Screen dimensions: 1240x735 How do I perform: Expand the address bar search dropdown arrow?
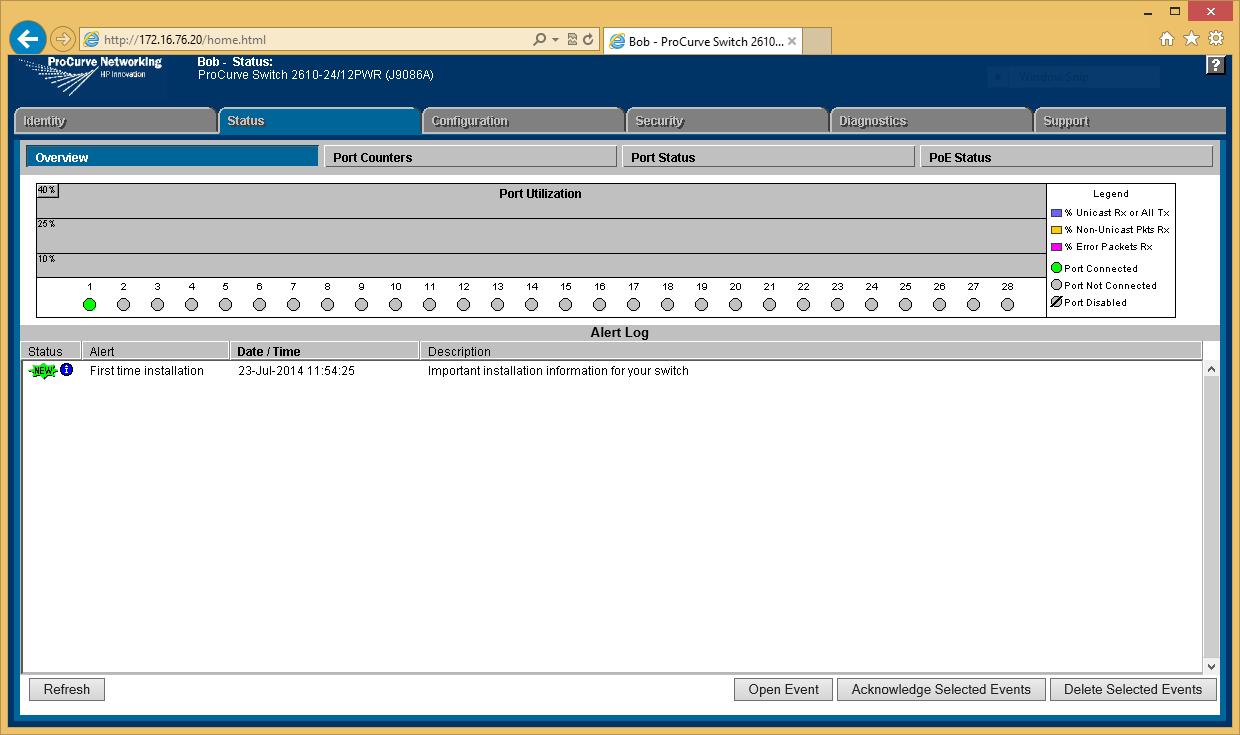tap(555, 40)
